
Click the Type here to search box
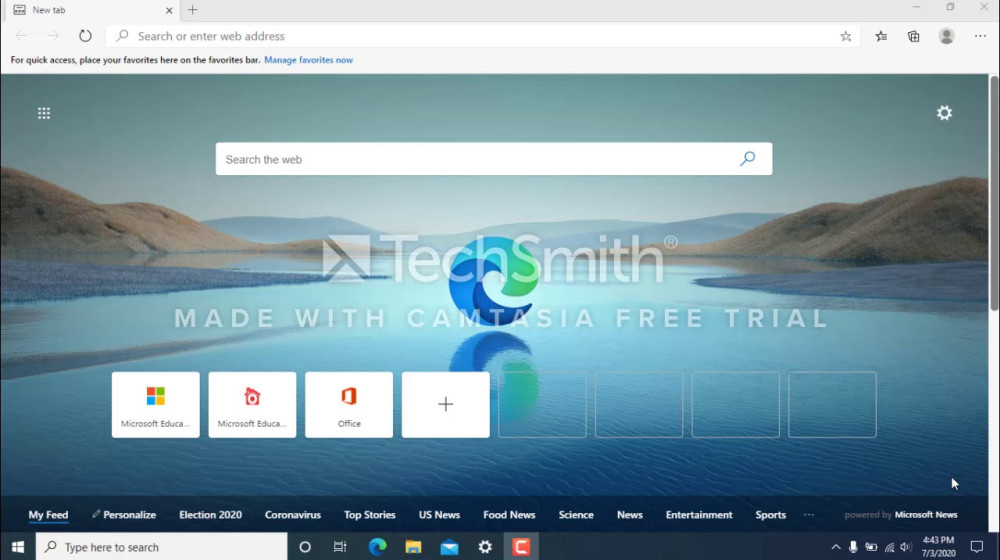click(x=161, y=547)
